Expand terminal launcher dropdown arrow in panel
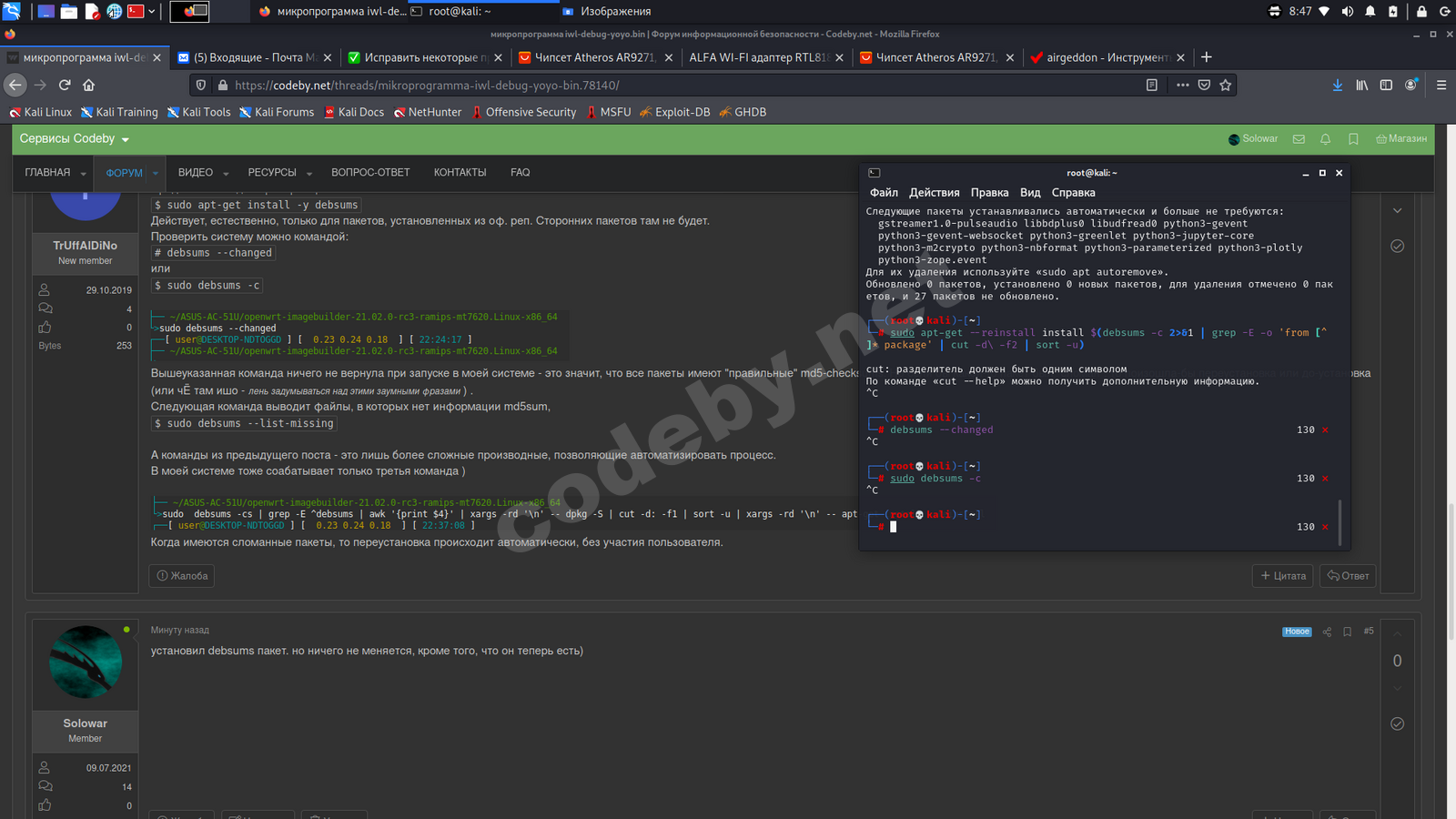The height and width of the screenshot is (819, 1456). pyautogui.click(x=151, y=11)
